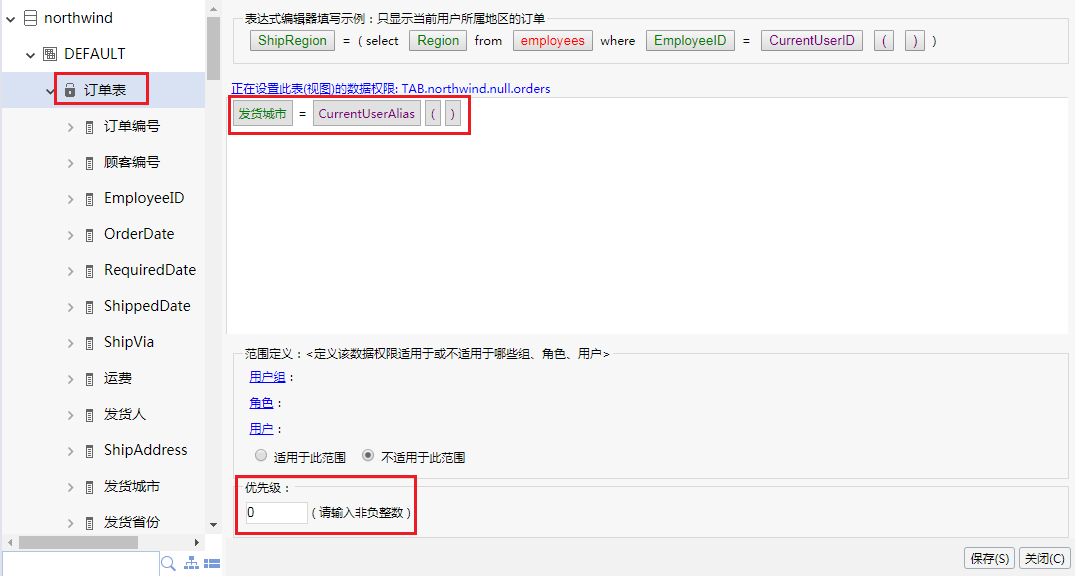Click the ShipRegion example token
The height and width of the screenshot is (576, 1075).
[293, 40]
